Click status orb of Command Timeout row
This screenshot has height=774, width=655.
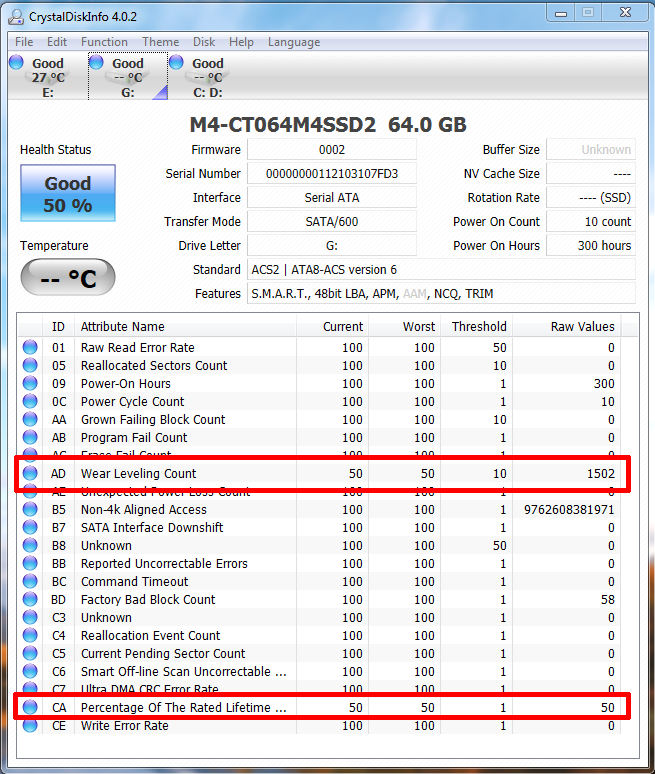30,581
